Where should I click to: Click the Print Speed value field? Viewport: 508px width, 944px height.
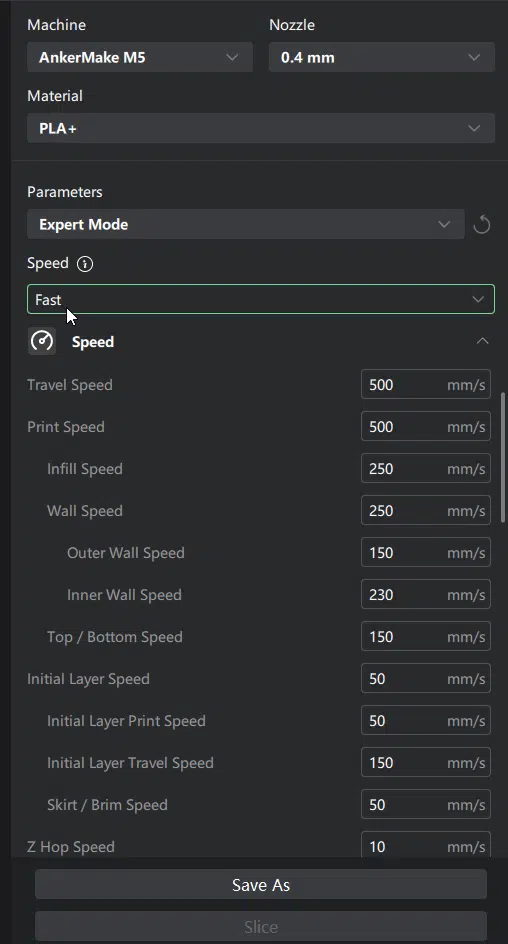coord(426,426)
